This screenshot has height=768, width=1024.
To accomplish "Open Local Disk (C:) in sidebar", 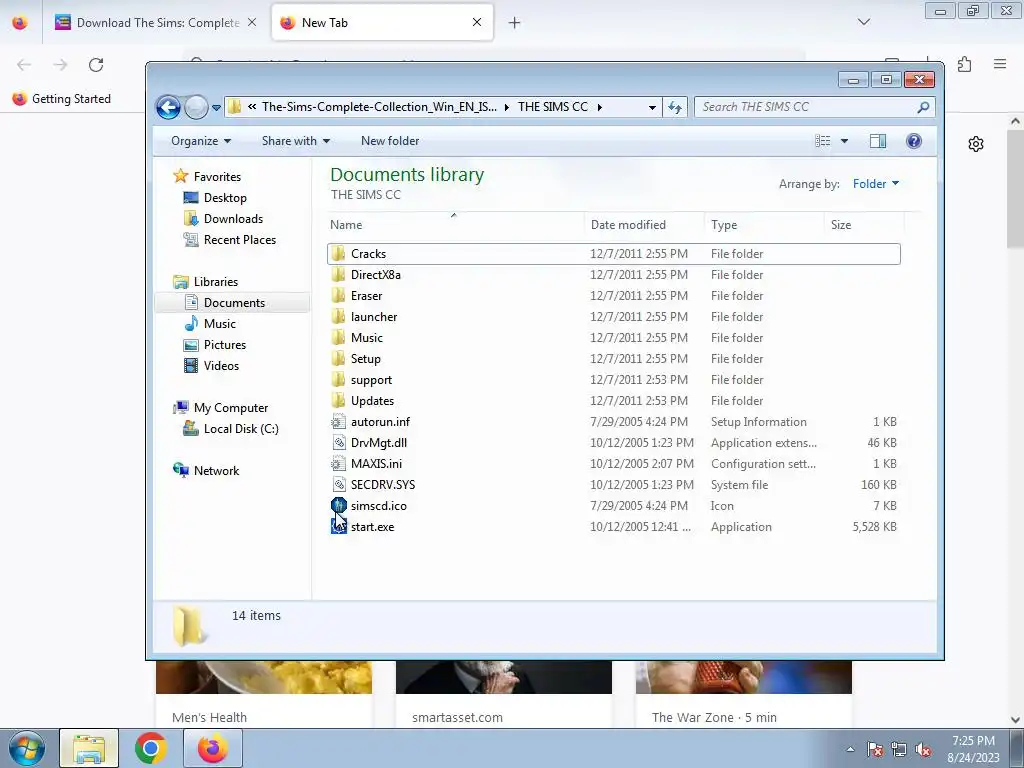I will [241, 429].
